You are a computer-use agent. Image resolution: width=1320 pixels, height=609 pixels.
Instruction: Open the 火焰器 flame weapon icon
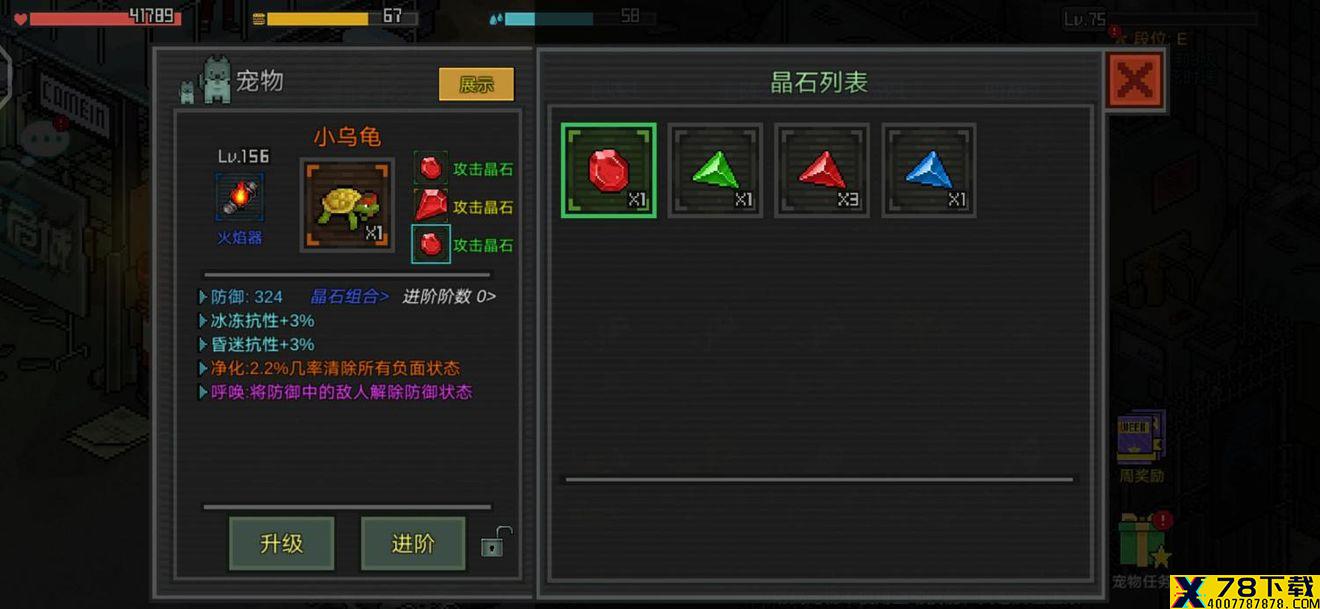[x=240, y=198]
